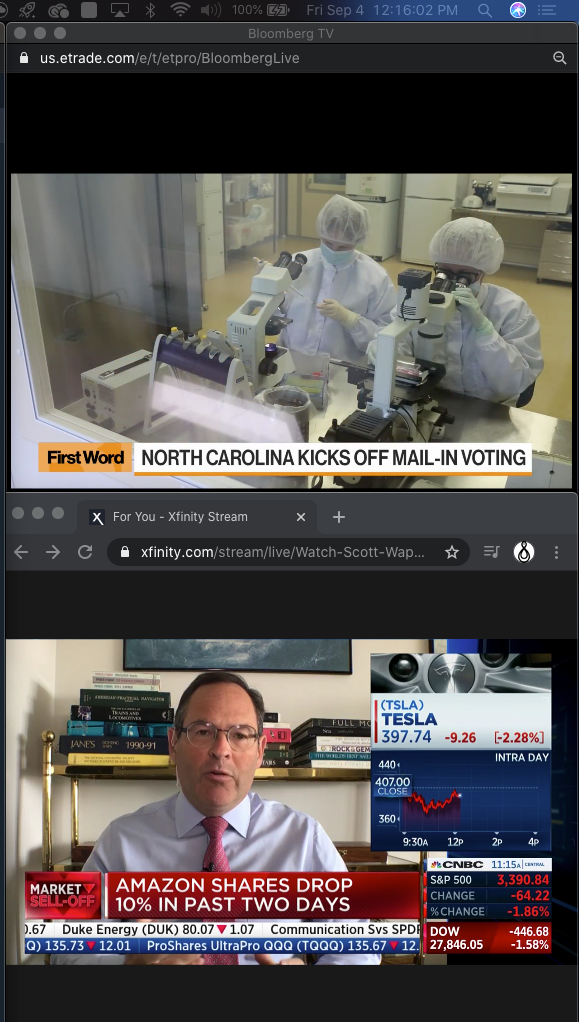Click the Market Sell-Off badge
Screen dimensions: 579x1022
(x=63, y=895)
